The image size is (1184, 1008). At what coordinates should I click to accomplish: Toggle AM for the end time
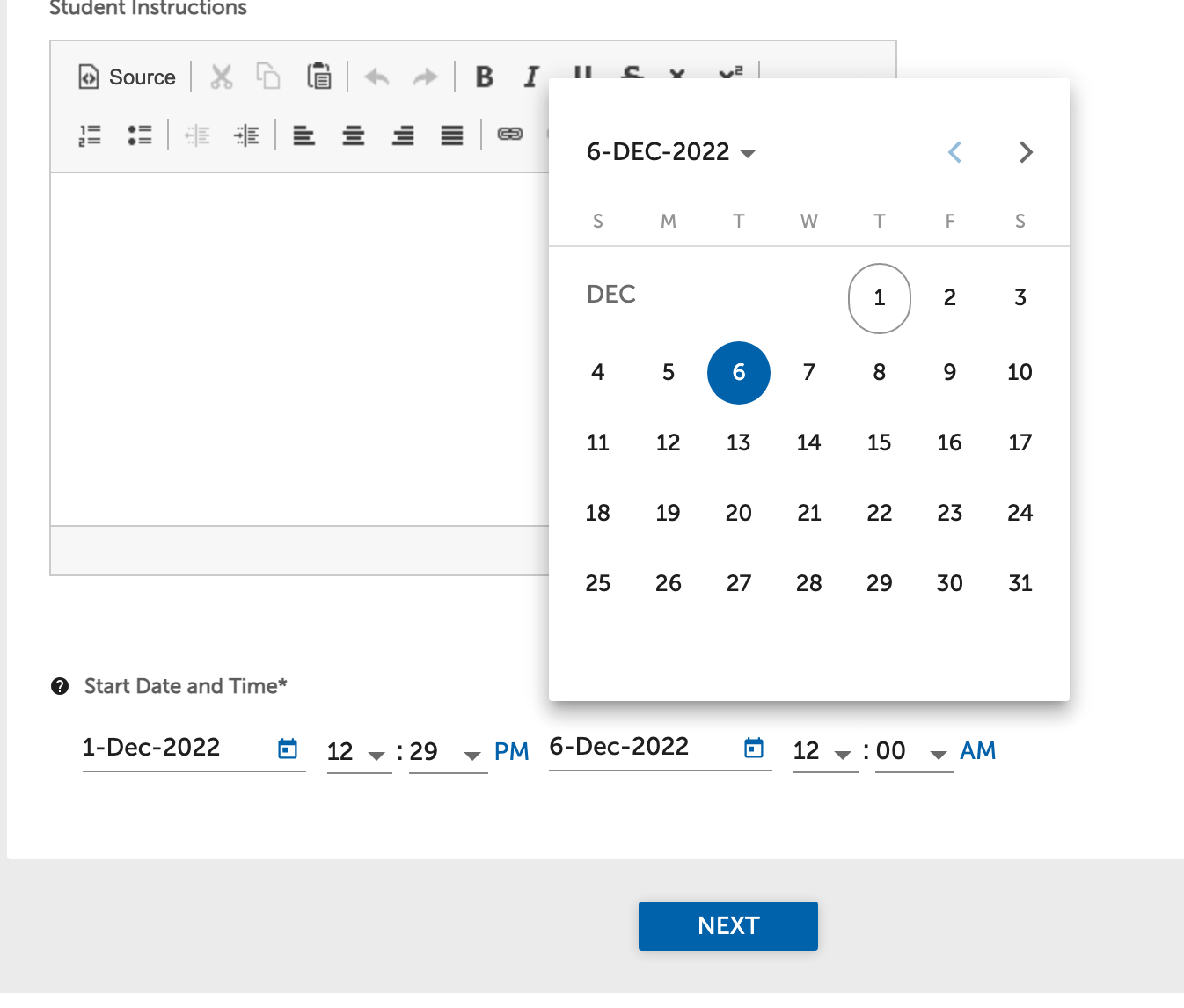pyautogui.click(x=978, y=750)
